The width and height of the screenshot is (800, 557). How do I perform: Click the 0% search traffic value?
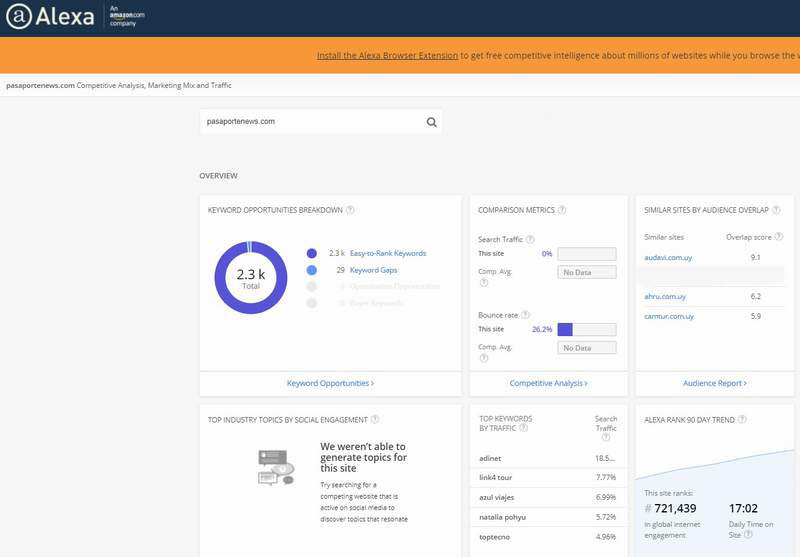point(546,254)
